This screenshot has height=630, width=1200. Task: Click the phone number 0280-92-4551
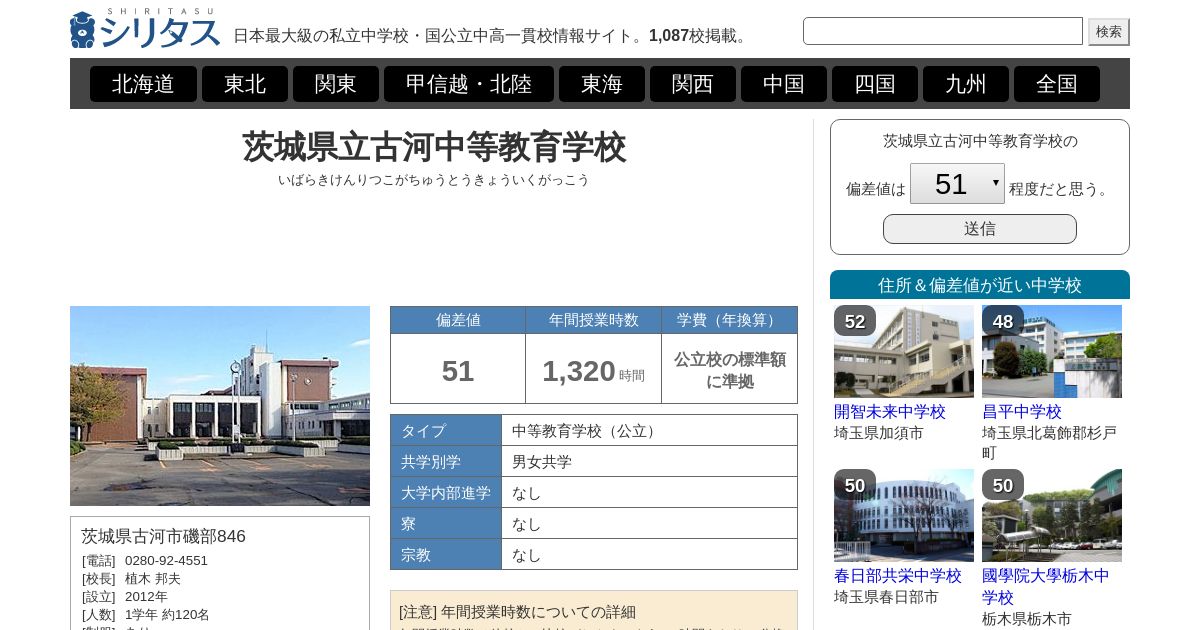tap(166, 561)
